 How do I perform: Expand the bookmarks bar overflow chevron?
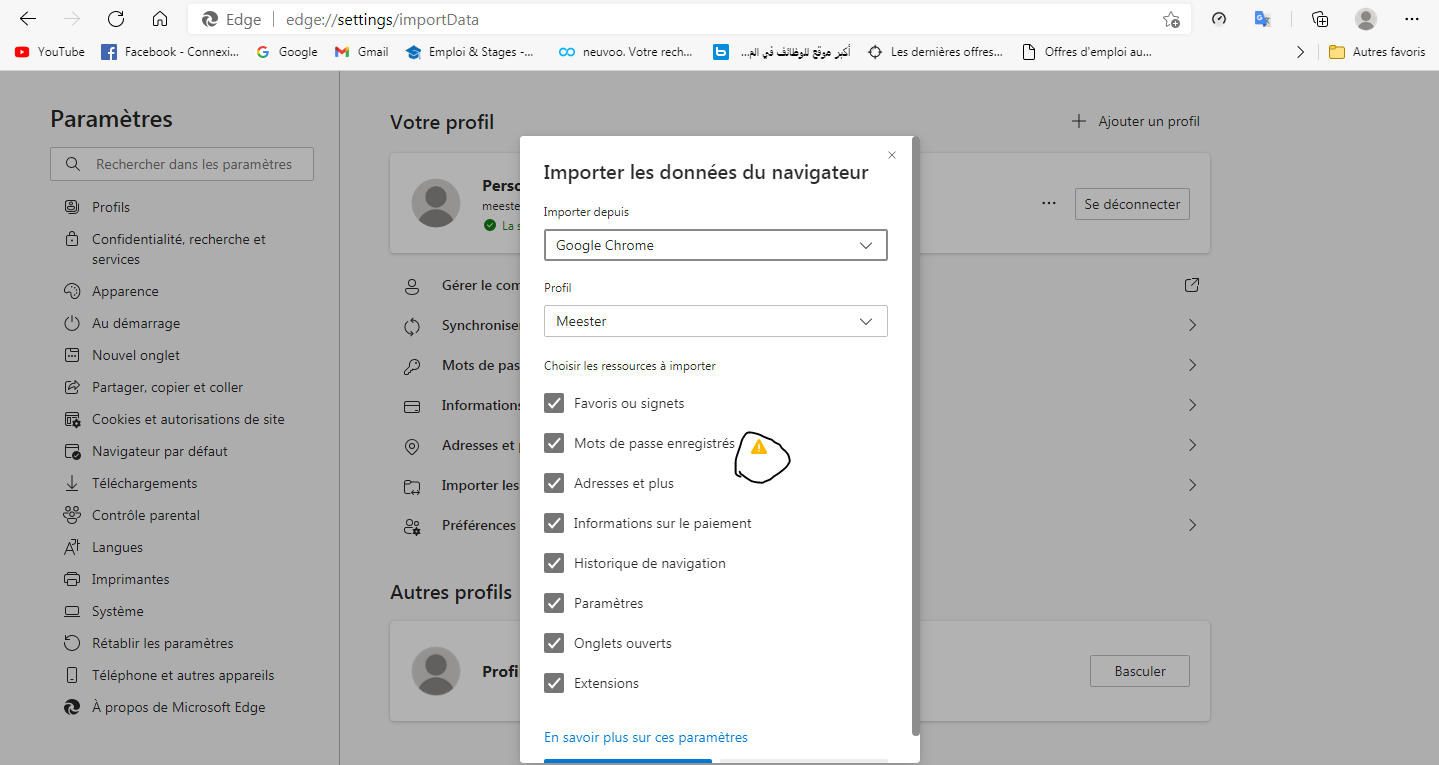(x=1300, y=52)
